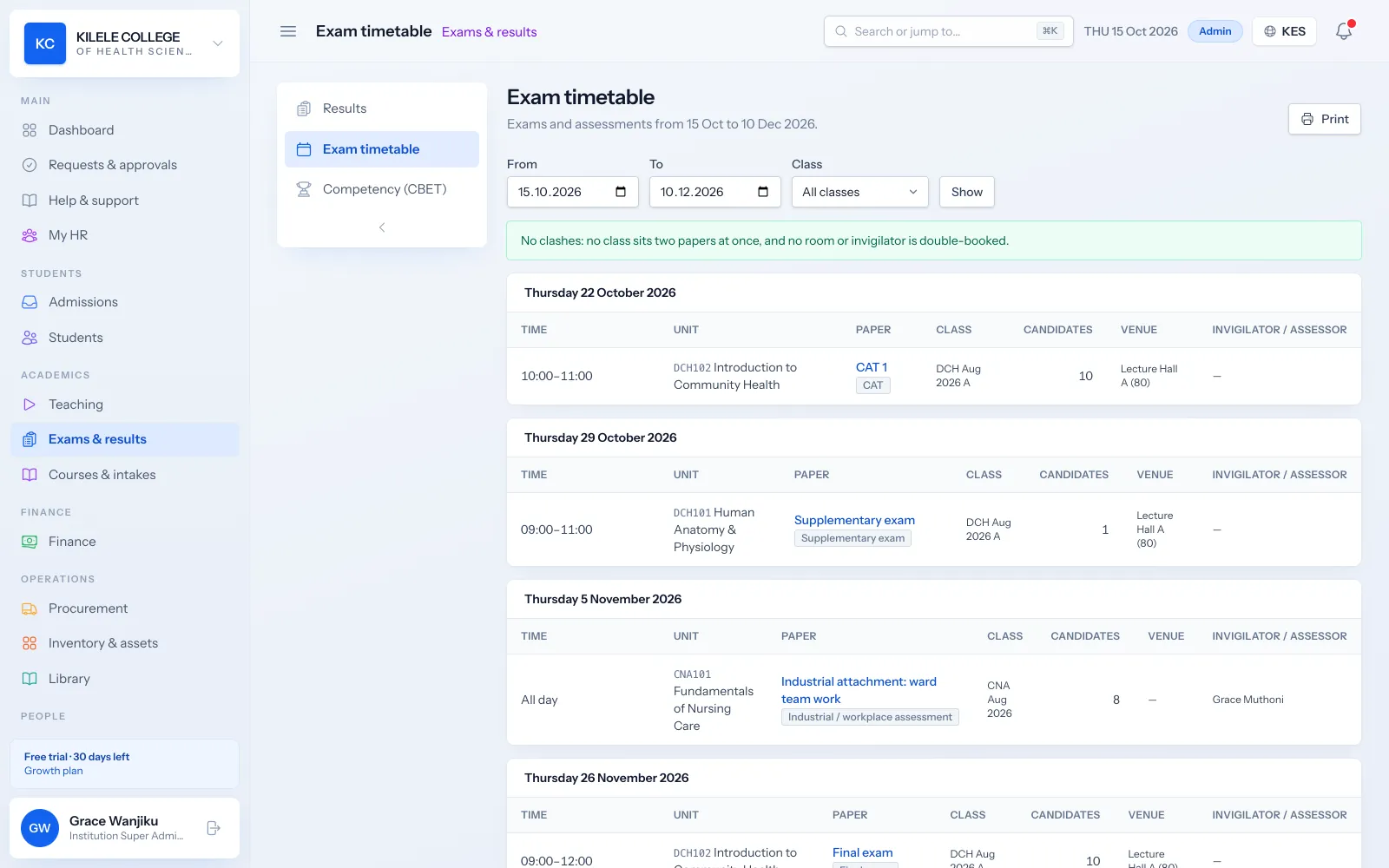Open Grace Wanjiku's user profile card
The image size is (1389, 868).
point(125,828)
